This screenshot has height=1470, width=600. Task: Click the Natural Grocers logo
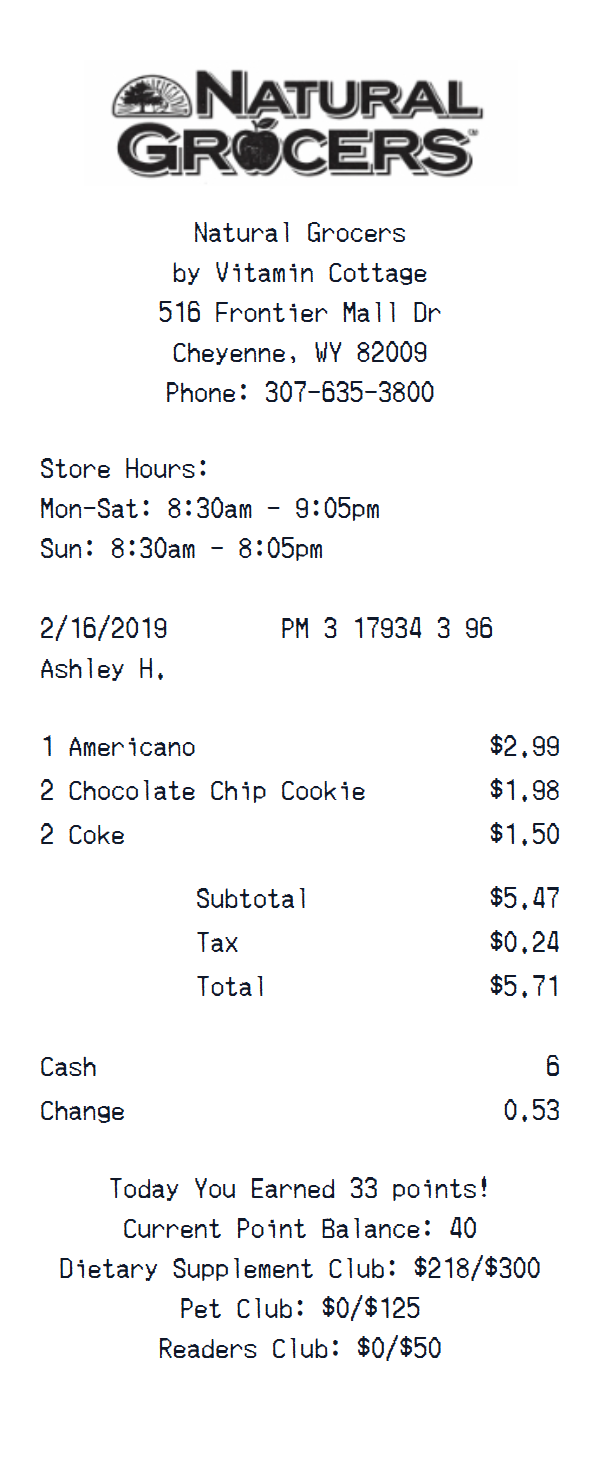(x=297, y=123)
